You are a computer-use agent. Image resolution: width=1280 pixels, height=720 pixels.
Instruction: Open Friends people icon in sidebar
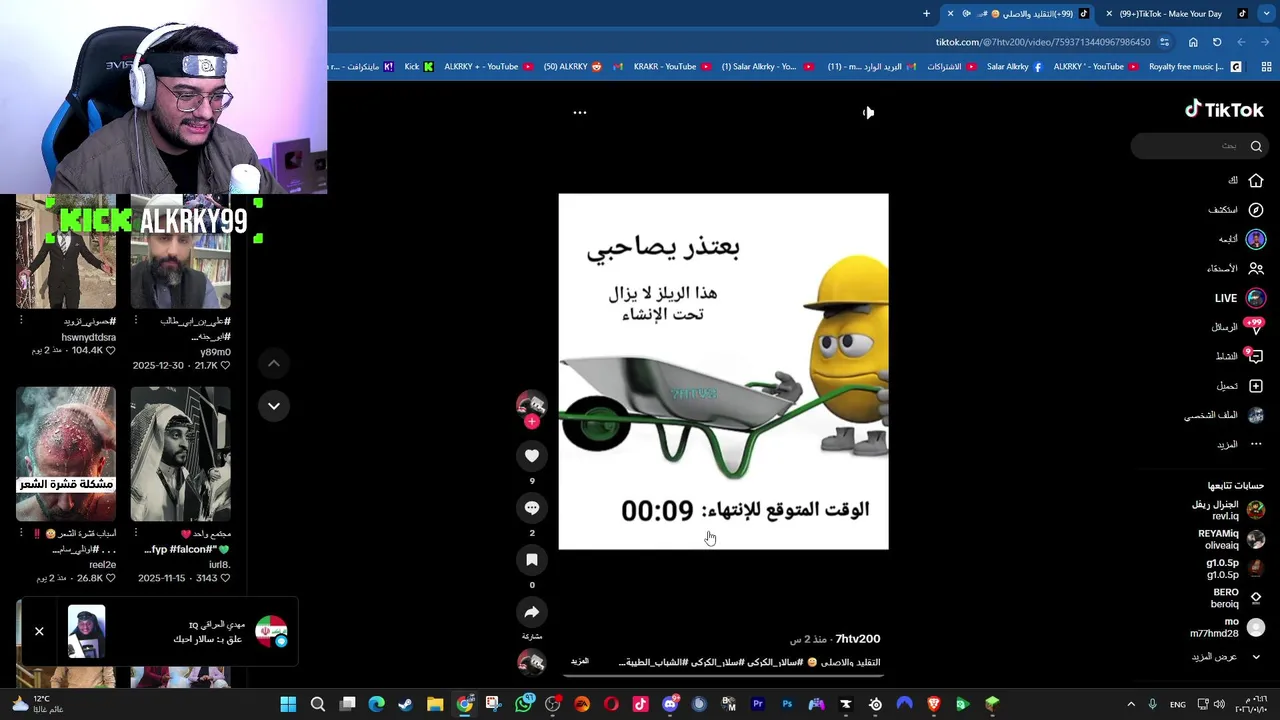[1256, 268]
